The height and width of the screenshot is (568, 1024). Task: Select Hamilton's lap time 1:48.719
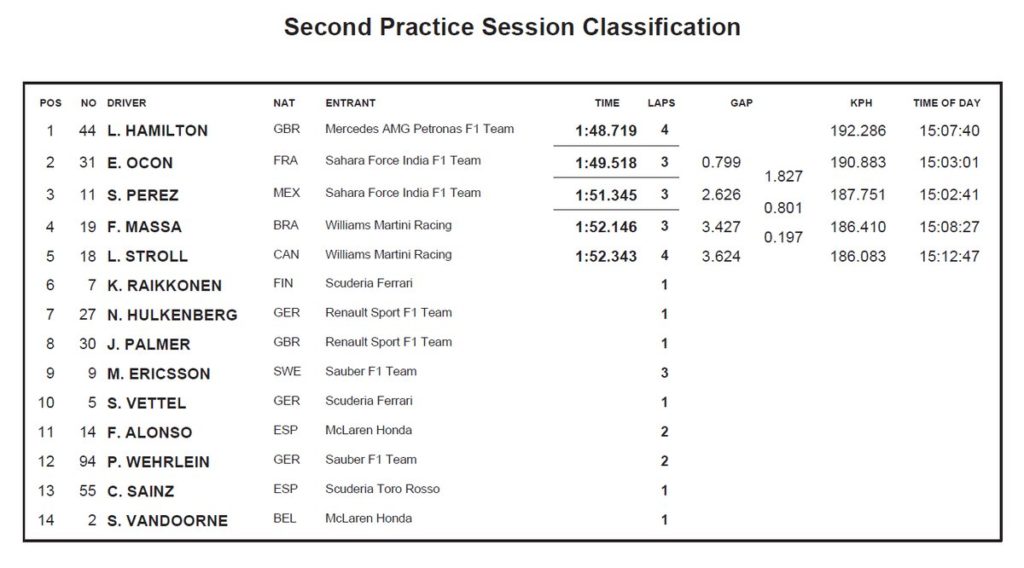tap(606, 131)
